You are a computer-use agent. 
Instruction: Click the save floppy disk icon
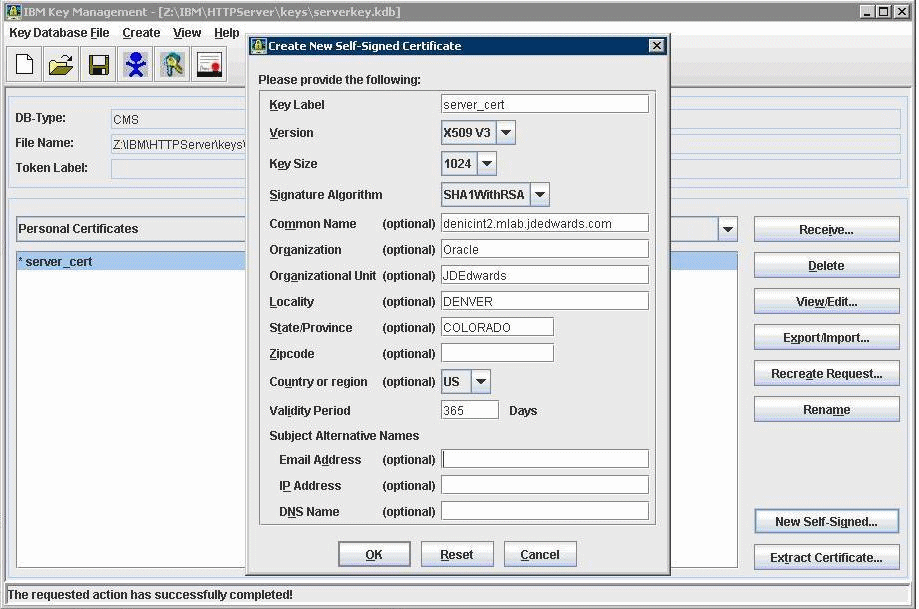[x=98, y=66]
